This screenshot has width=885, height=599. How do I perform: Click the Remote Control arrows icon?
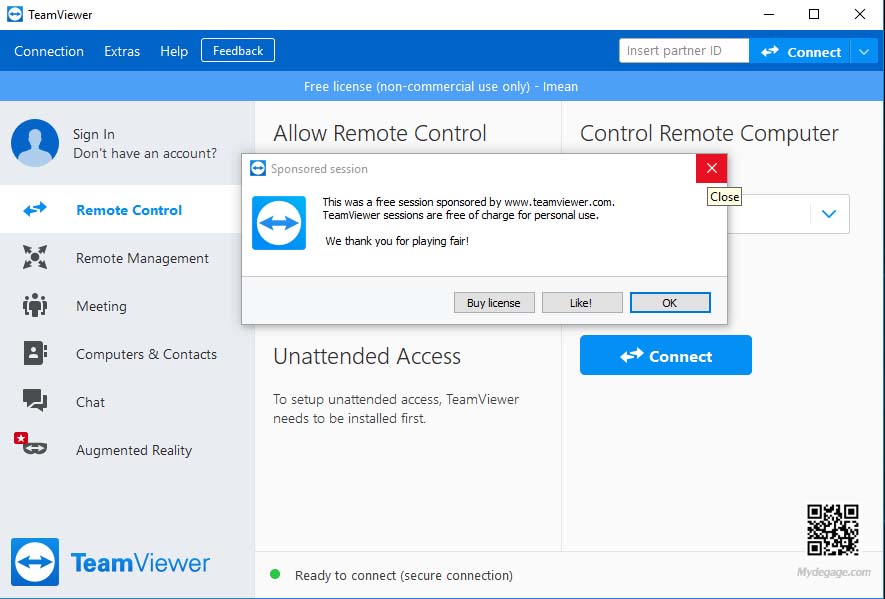click(x=35, y=209)
